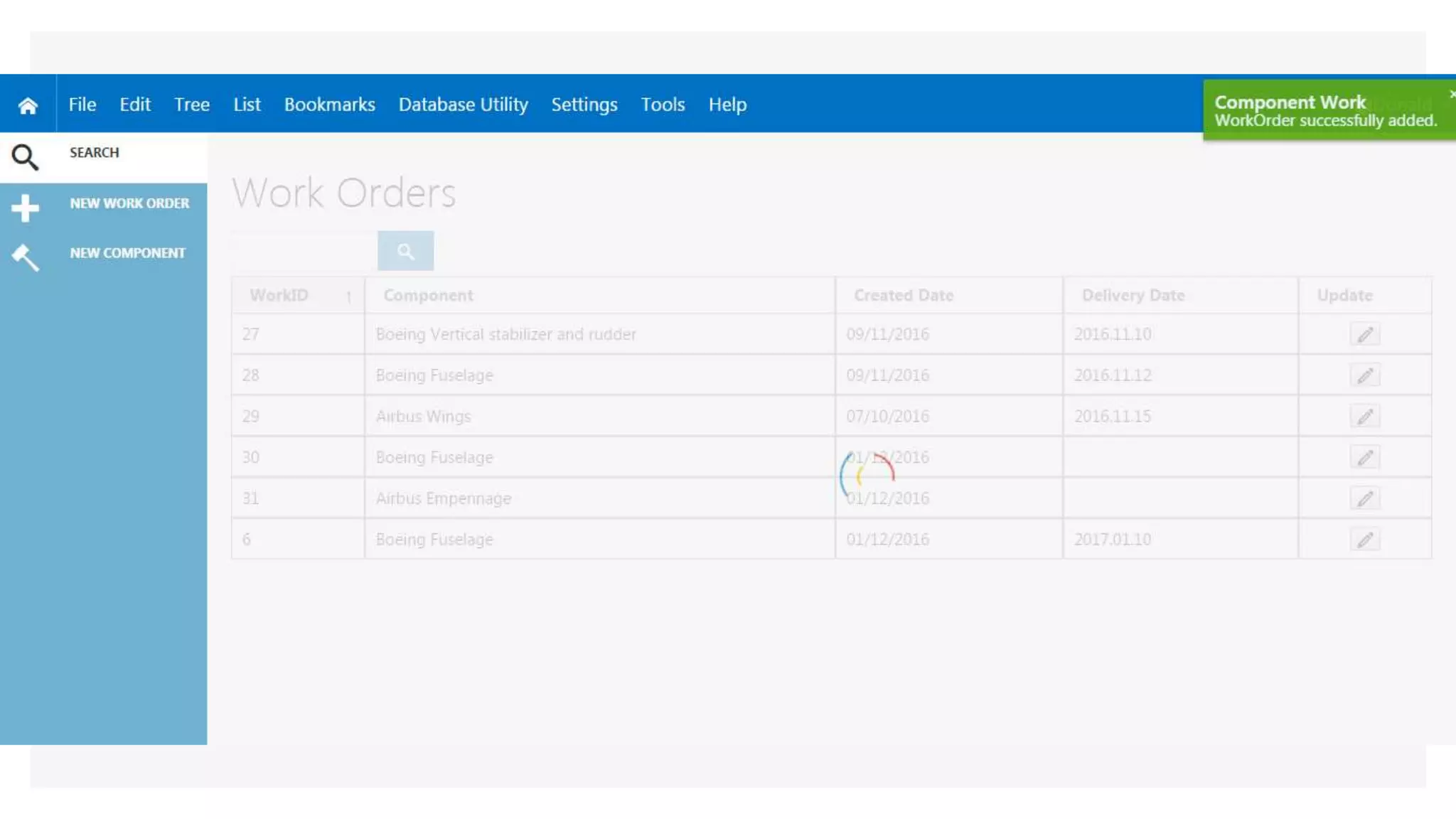Viewport: 1456px width, 819px height.
Task: Click the pencil icon for Airbus Wings row
Action: click(x=1364, y=417)
